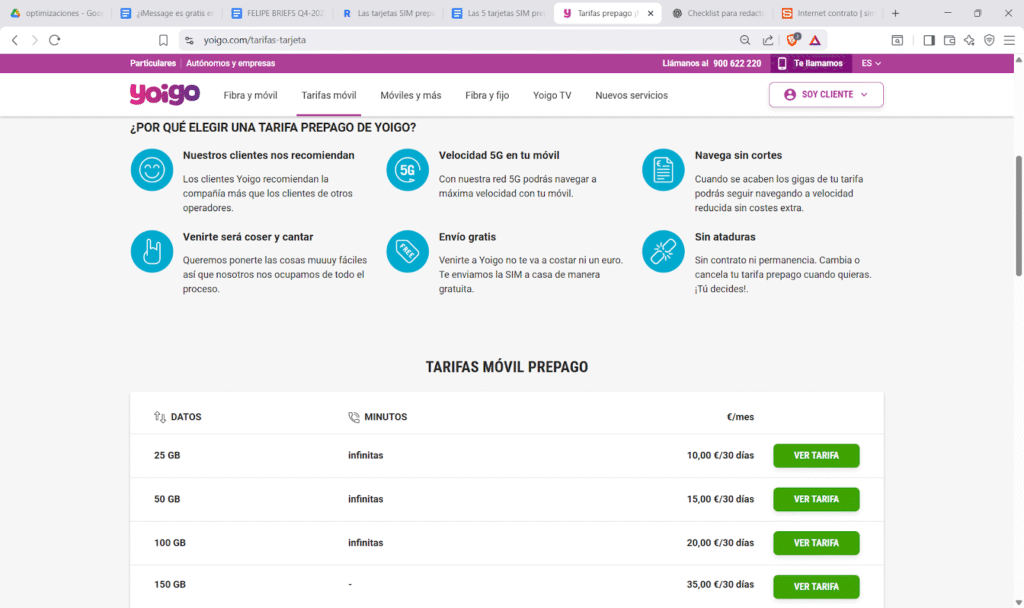Viewport: 1024px width, 608px height.
Task: Open the Brave Wallet icon
Action: (949, 40)
